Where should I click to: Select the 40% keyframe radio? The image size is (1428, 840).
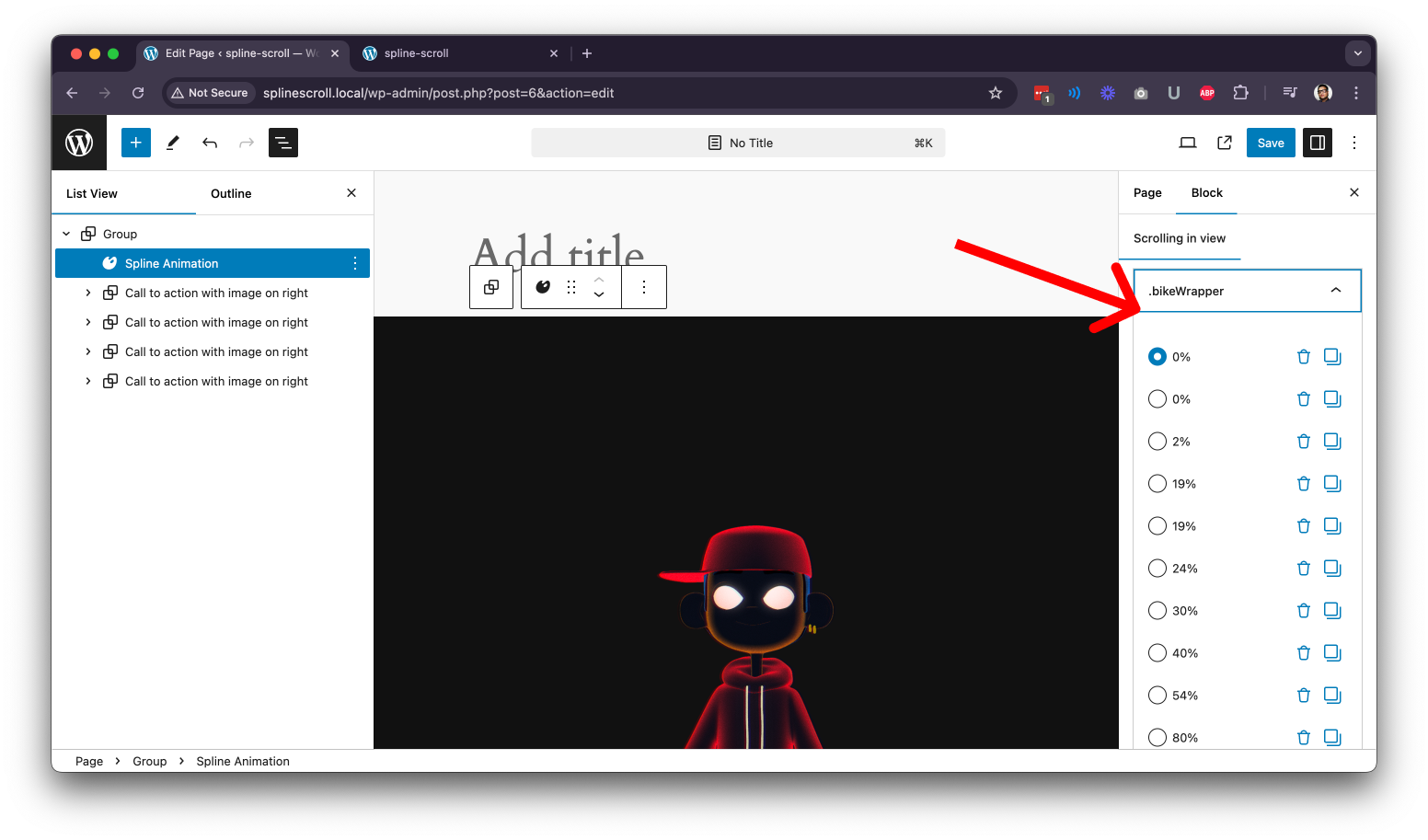click(x=1157, y=653)
